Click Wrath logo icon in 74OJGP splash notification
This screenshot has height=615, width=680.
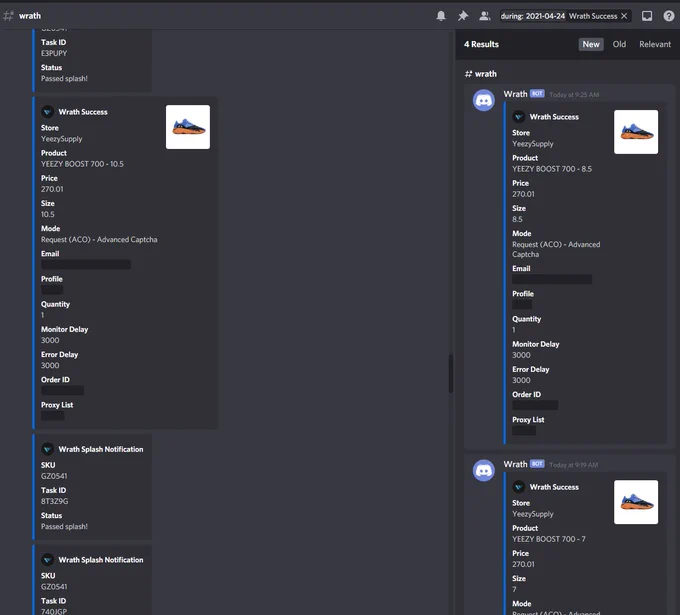pos(47,560)
